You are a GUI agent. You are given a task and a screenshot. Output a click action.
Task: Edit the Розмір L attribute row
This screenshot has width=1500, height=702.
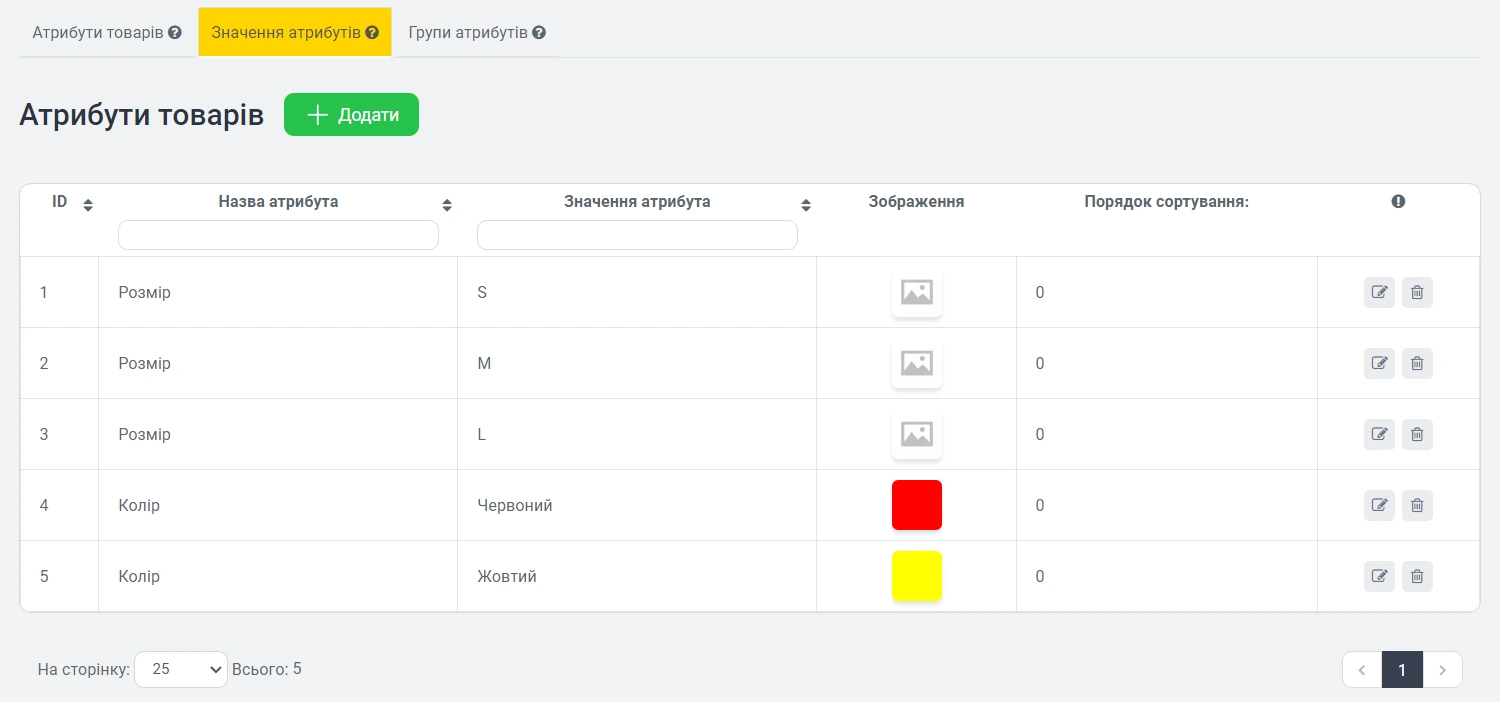pos(1379,435)
